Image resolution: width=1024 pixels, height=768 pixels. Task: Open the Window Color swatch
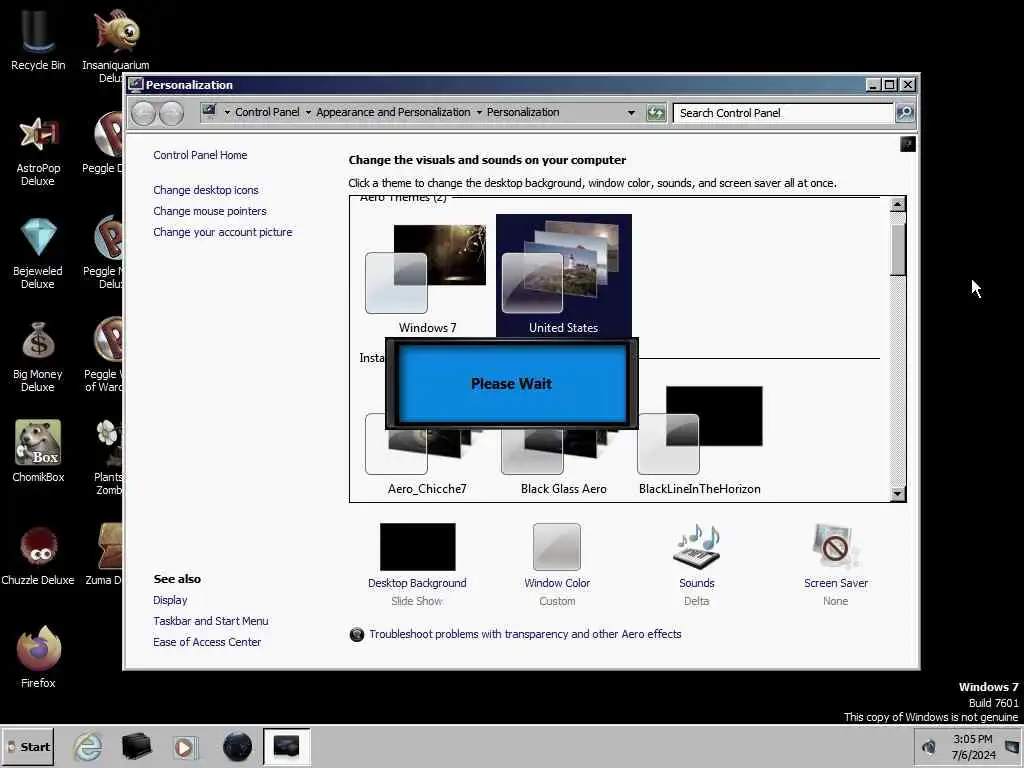coord(556,547)
